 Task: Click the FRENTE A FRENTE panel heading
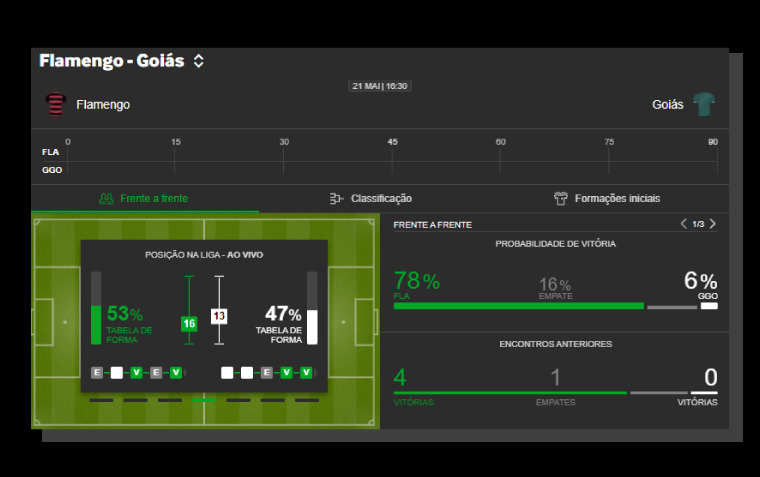432,225
